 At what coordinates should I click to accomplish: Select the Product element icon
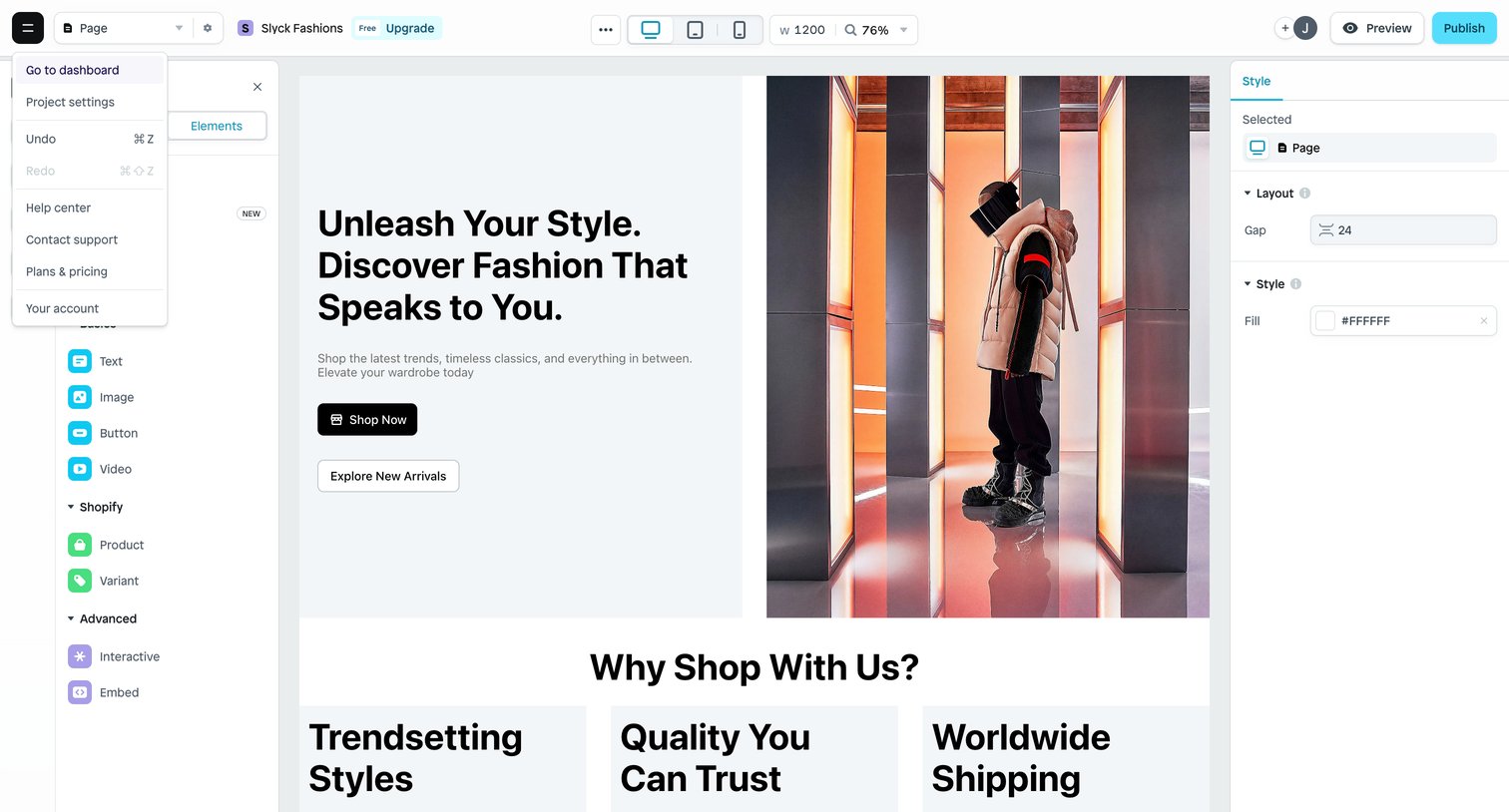(x=80, y=545)
